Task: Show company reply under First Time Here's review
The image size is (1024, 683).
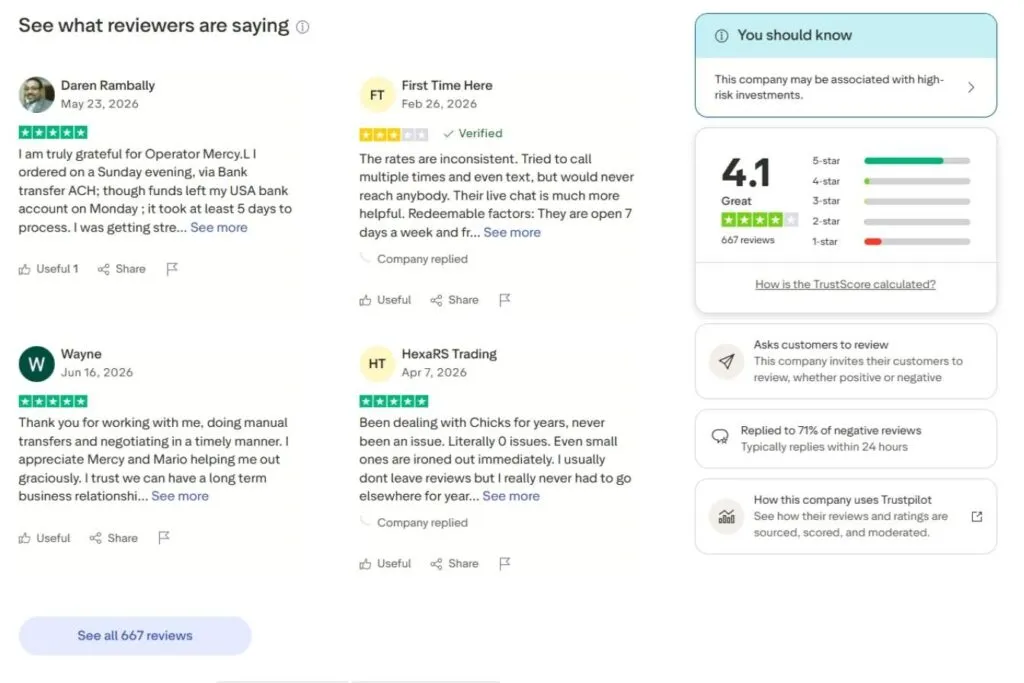Action: [x=414, y=259]
